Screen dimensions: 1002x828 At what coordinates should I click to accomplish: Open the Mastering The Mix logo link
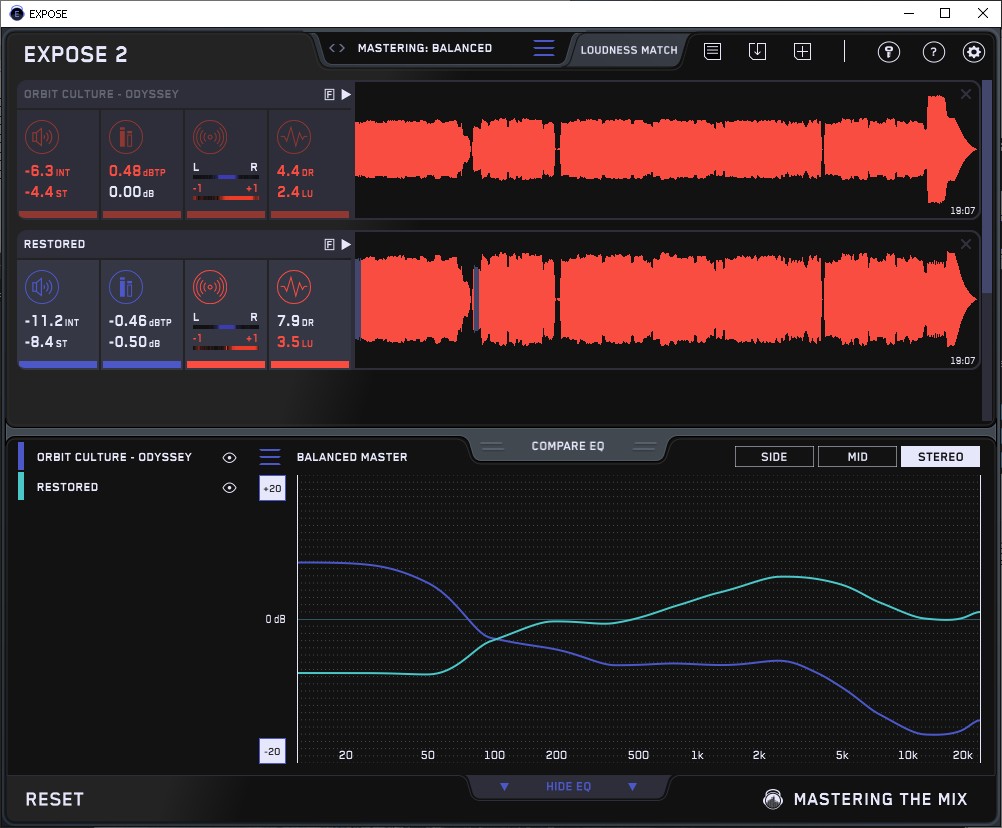click(x=866, y=799)
